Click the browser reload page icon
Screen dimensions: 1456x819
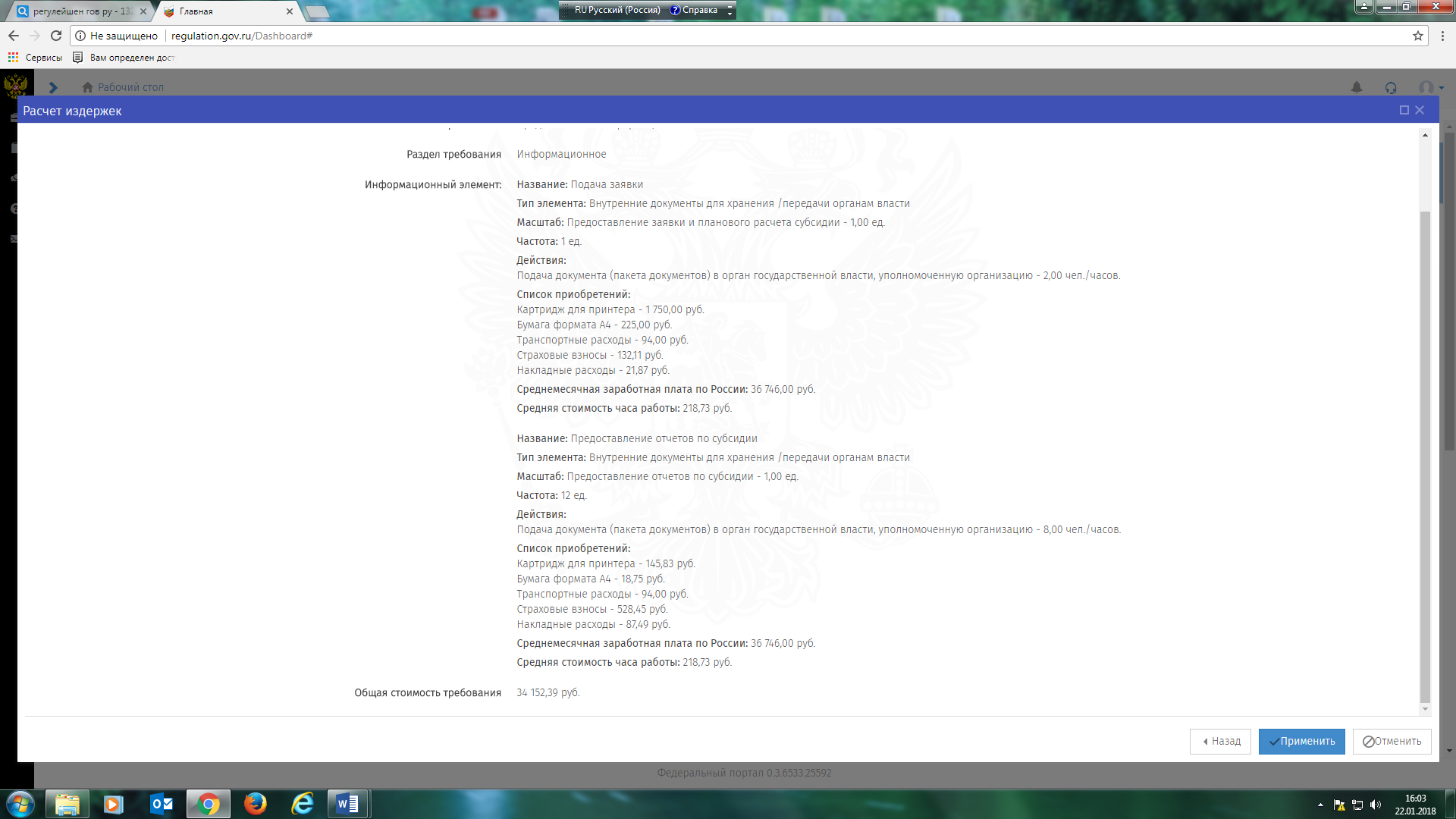pyautogui.click(x=56, y=36)
